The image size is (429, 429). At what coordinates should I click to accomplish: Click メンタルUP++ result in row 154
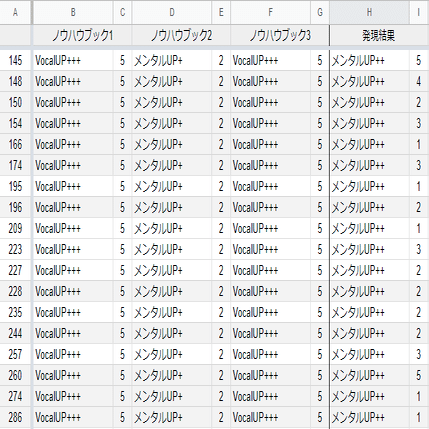click(369, 123)
